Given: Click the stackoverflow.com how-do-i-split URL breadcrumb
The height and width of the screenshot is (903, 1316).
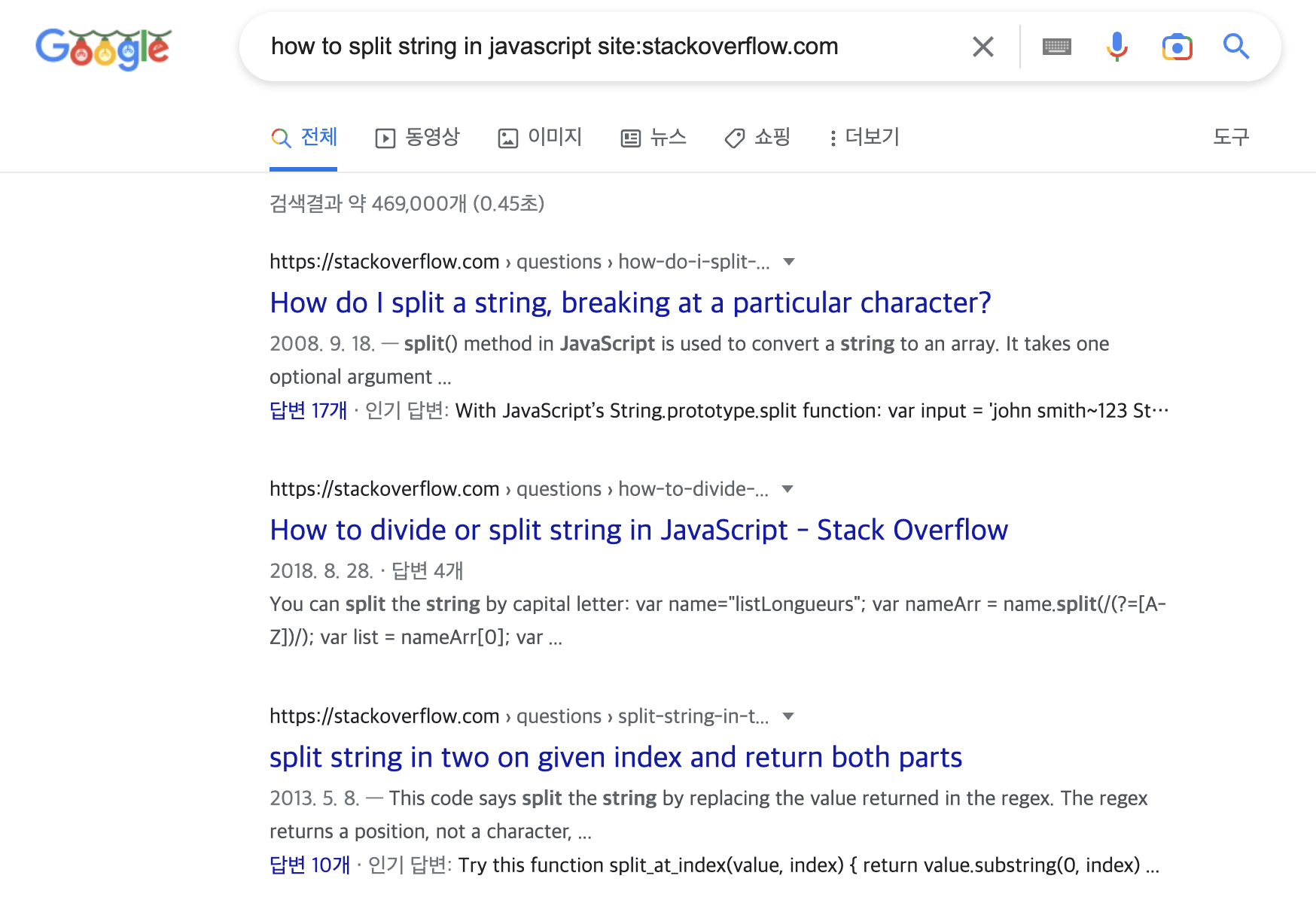Looking at the screenshot, I should click(519, 262).
